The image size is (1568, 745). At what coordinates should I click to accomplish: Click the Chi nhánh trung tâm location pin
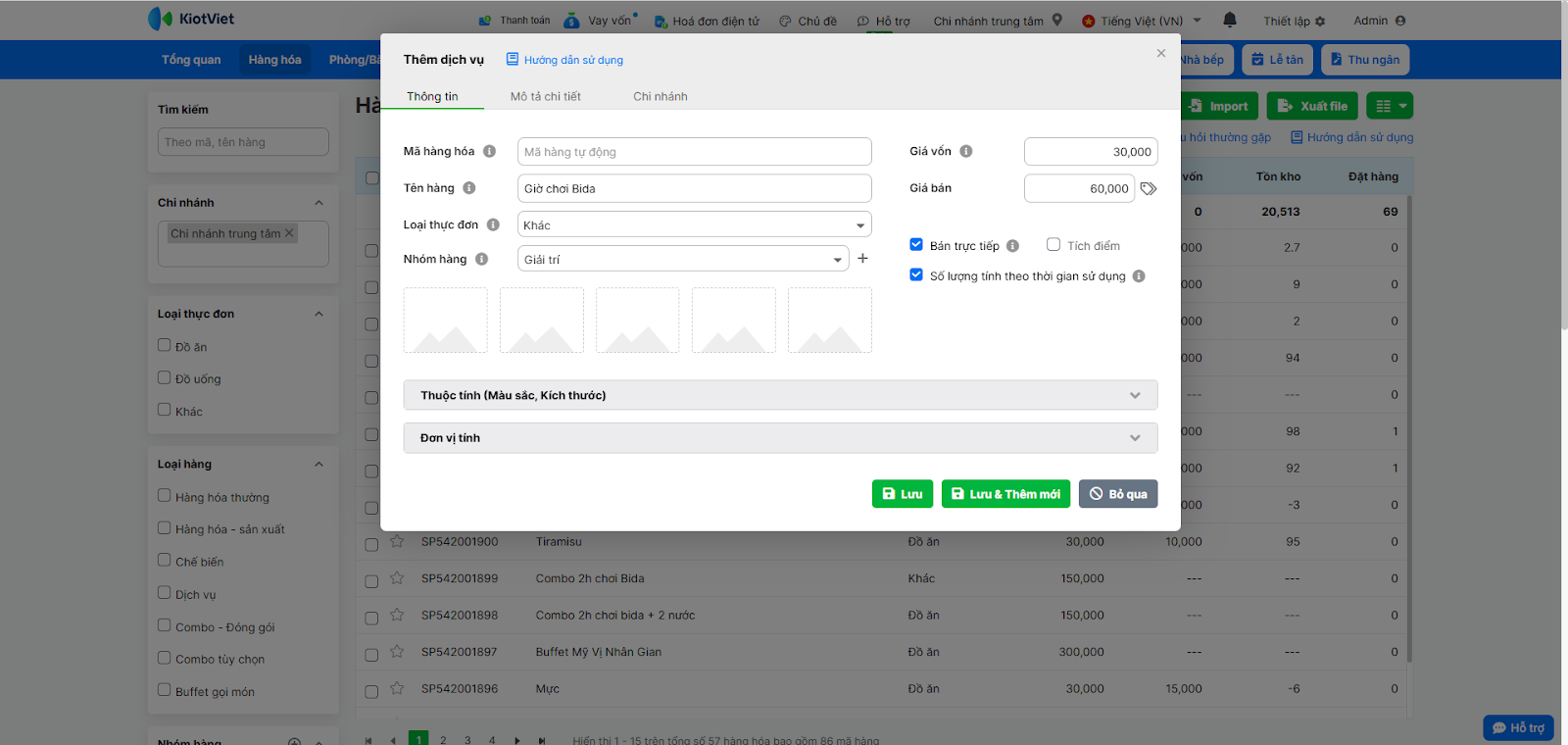click(1057, 20)
